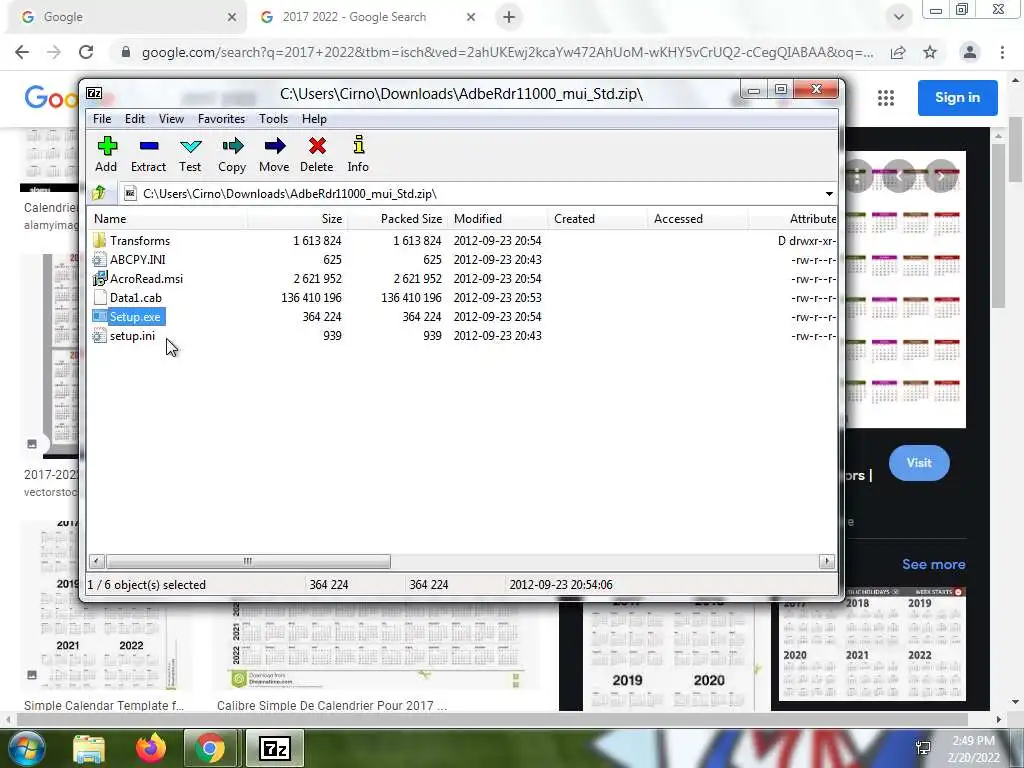Bookmark this page with the star
Image resolution: width=1024 pixels, height=768 pixels.
click(930, 52)
